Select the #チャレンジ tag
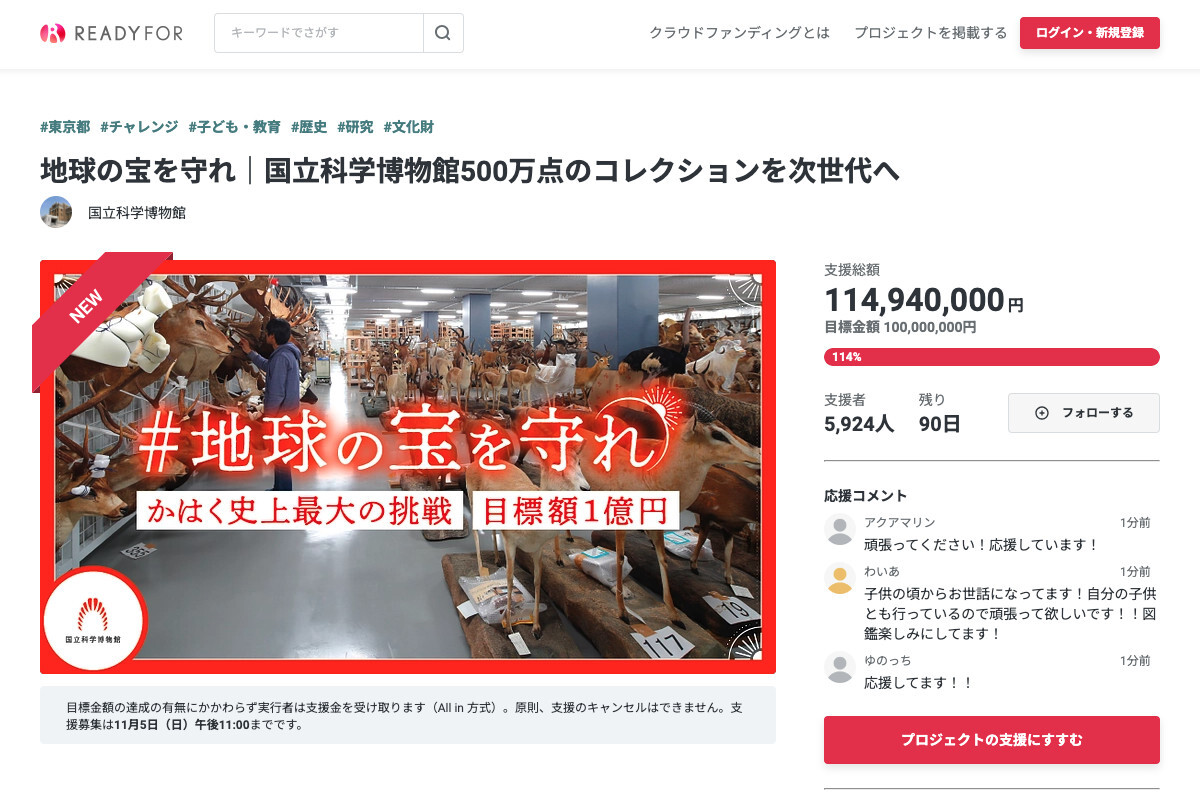 pos(139,127)
